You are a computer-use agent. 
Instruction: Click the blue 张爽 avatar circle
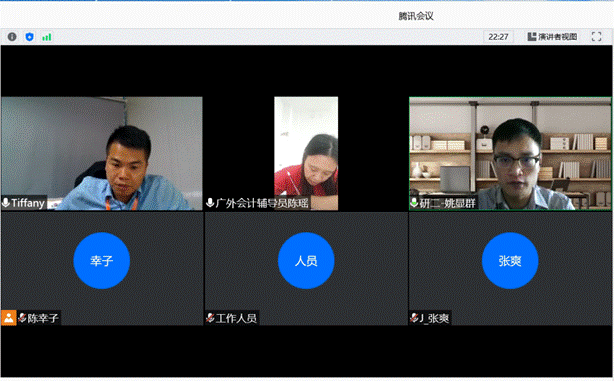pos(510,261)
